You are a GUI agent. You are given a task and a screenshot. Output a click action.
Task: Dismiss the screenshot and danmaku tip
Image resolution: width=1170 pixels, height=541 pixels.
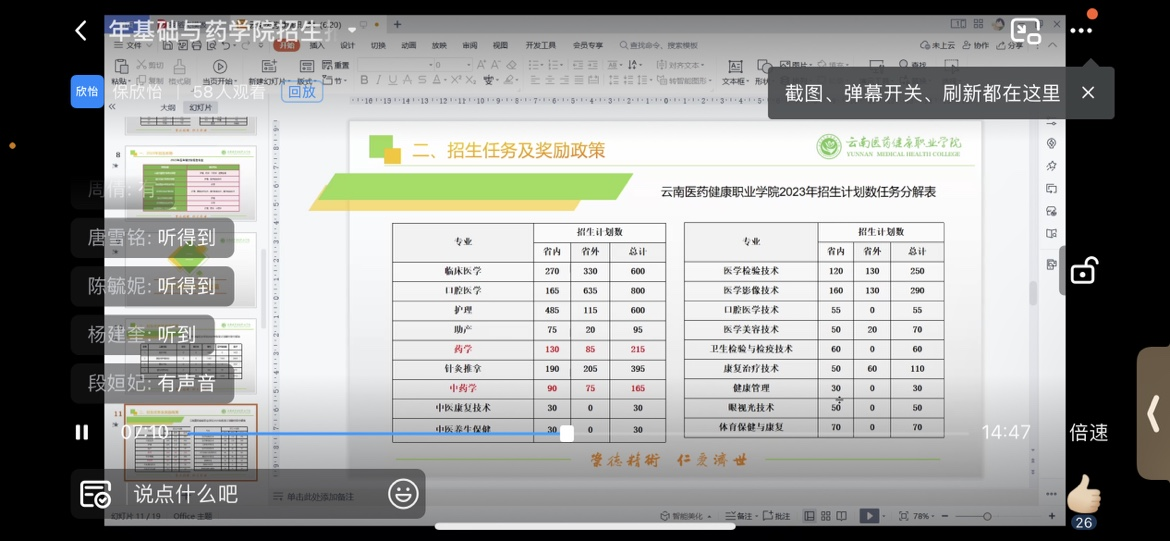point(1088,93)
